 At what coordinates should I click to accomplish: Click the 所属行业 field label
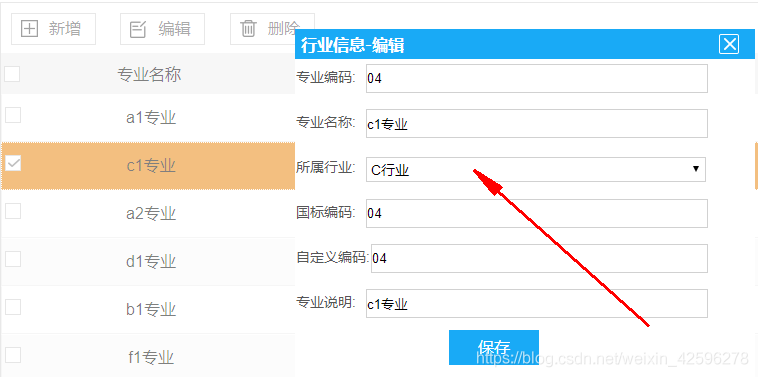[x=325, y=167]
